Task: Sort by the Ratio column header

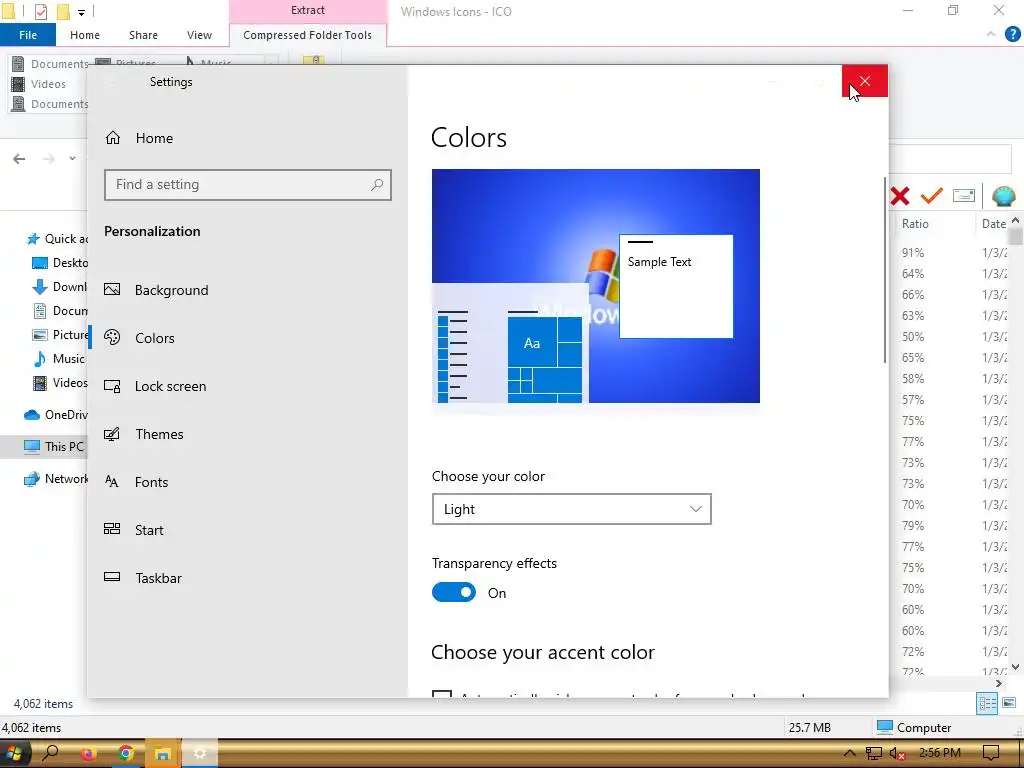Action: (915, 223)
